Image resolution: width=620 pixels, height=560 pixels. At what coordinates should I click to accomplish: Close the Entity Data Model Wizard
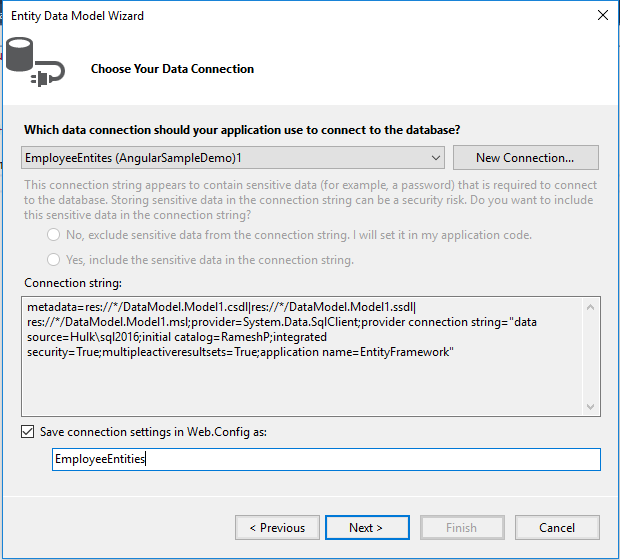click(x=602, y=16)
